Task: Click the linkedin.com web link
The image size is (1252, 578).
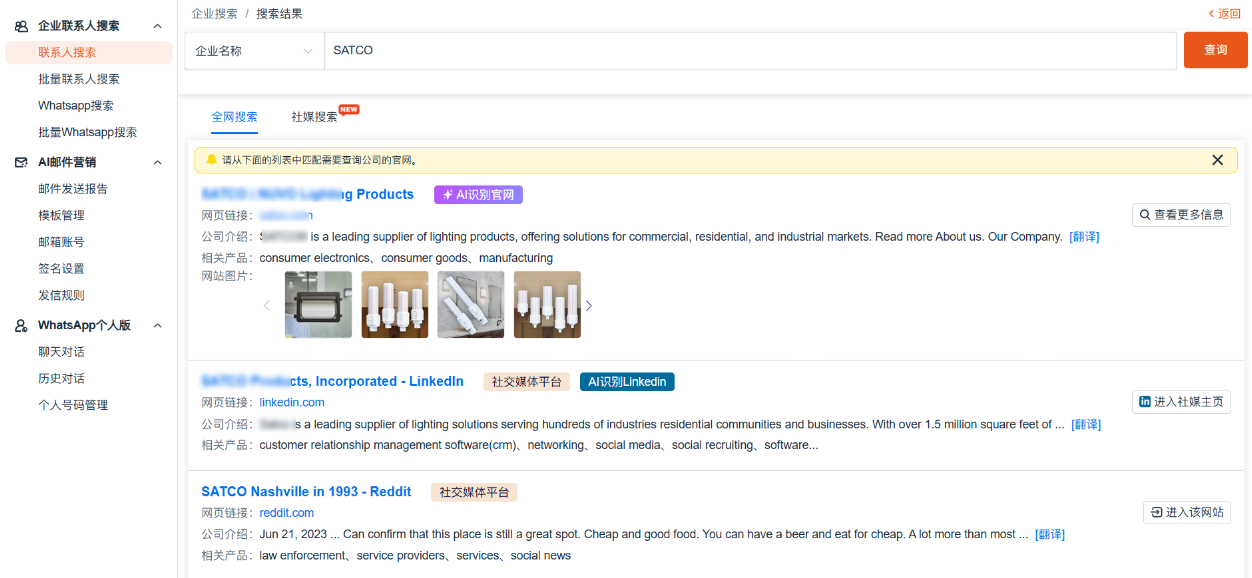Action: click(292, 403)
